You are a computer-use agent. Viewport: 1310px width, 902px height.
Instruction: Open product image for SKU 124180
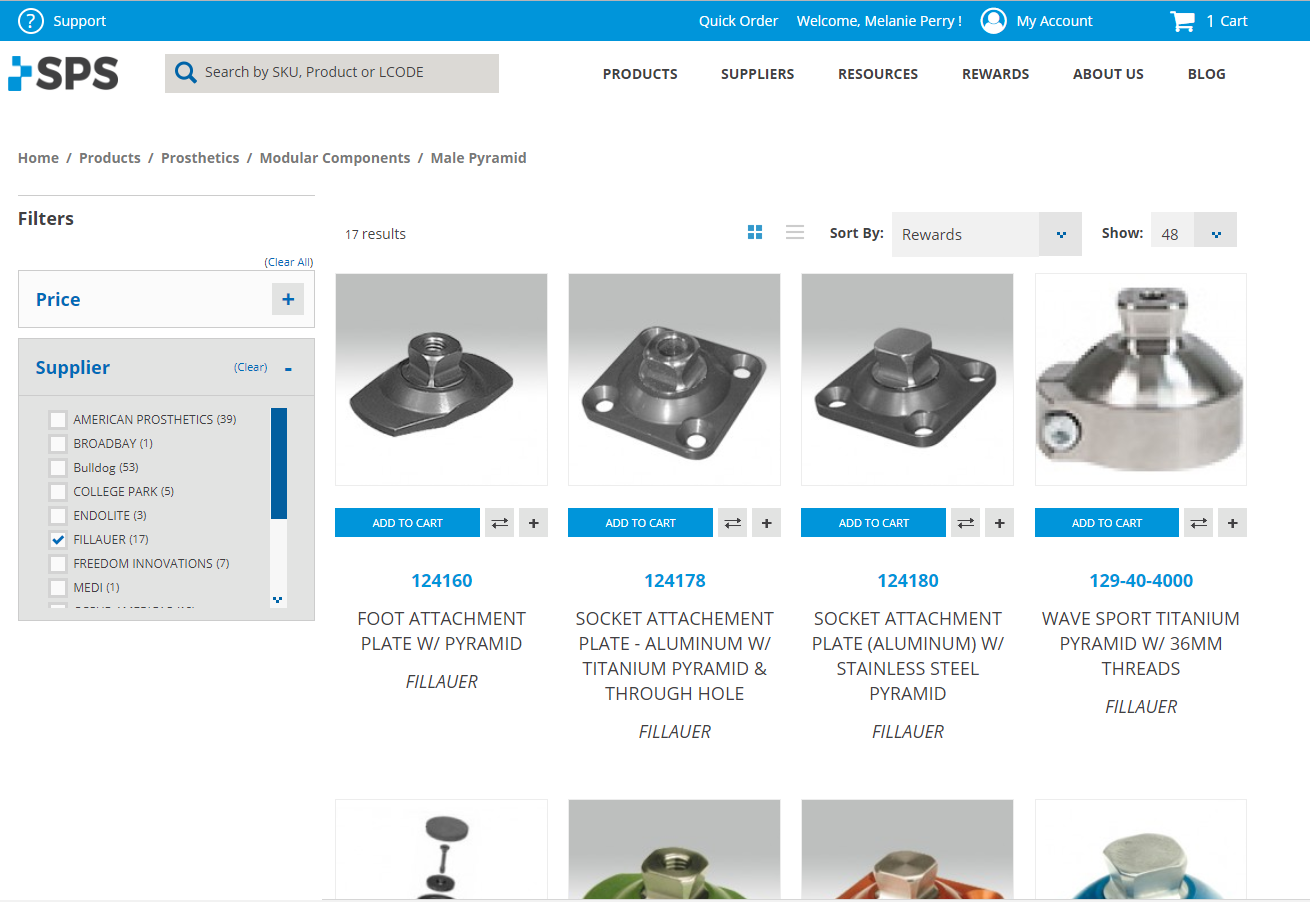[x=907, y=380]
